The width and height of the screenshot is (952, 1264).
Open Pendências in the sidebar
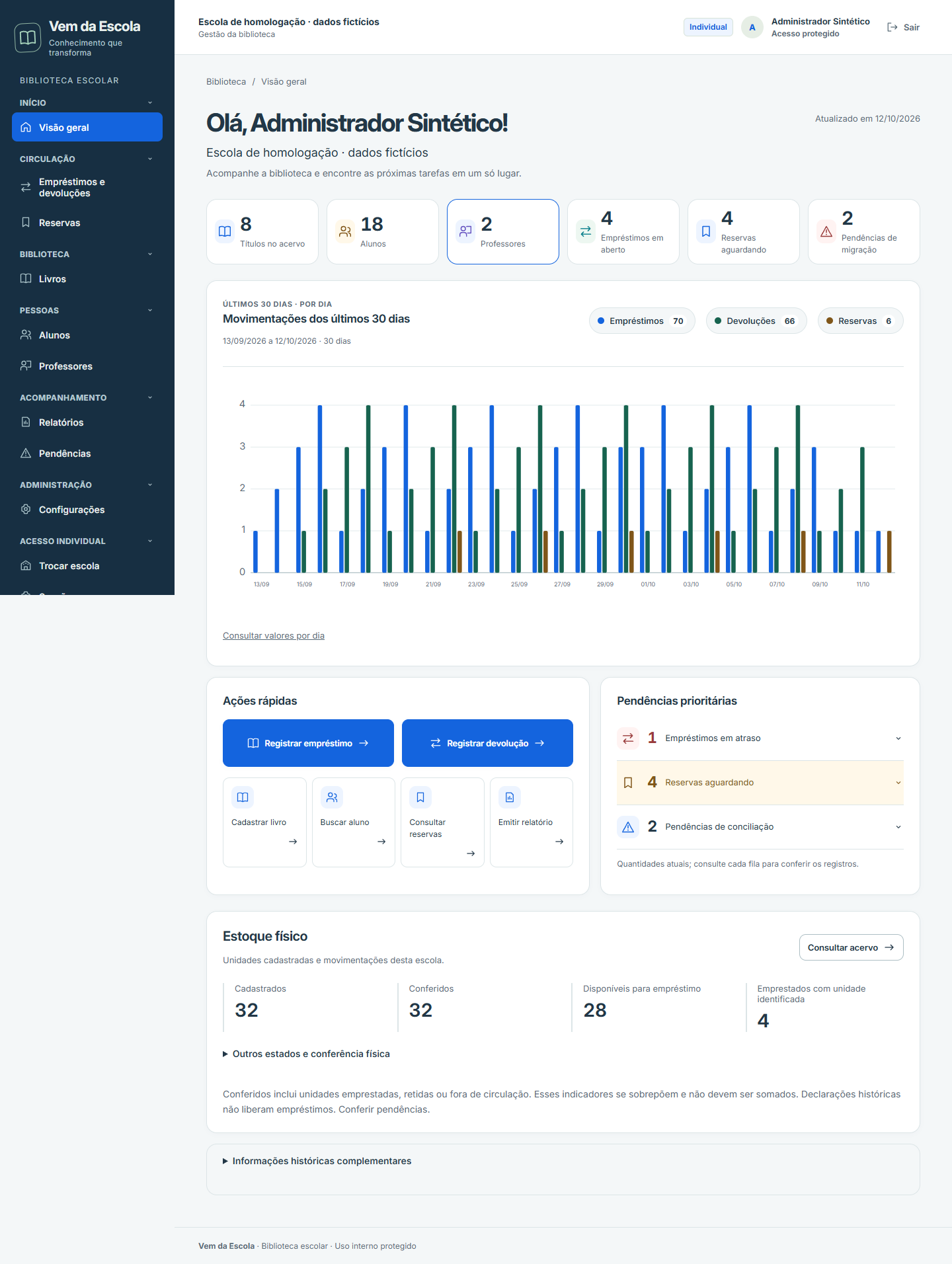coord(87,454)
